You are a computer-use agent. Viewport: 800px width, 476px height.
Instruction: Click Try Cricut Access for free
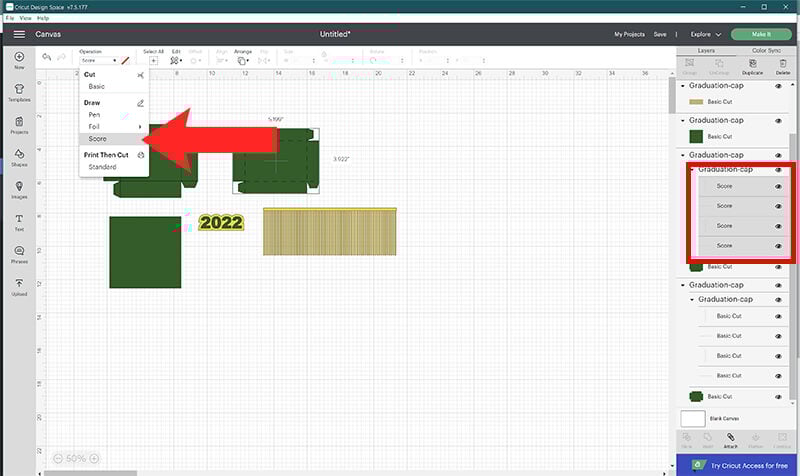737,465
